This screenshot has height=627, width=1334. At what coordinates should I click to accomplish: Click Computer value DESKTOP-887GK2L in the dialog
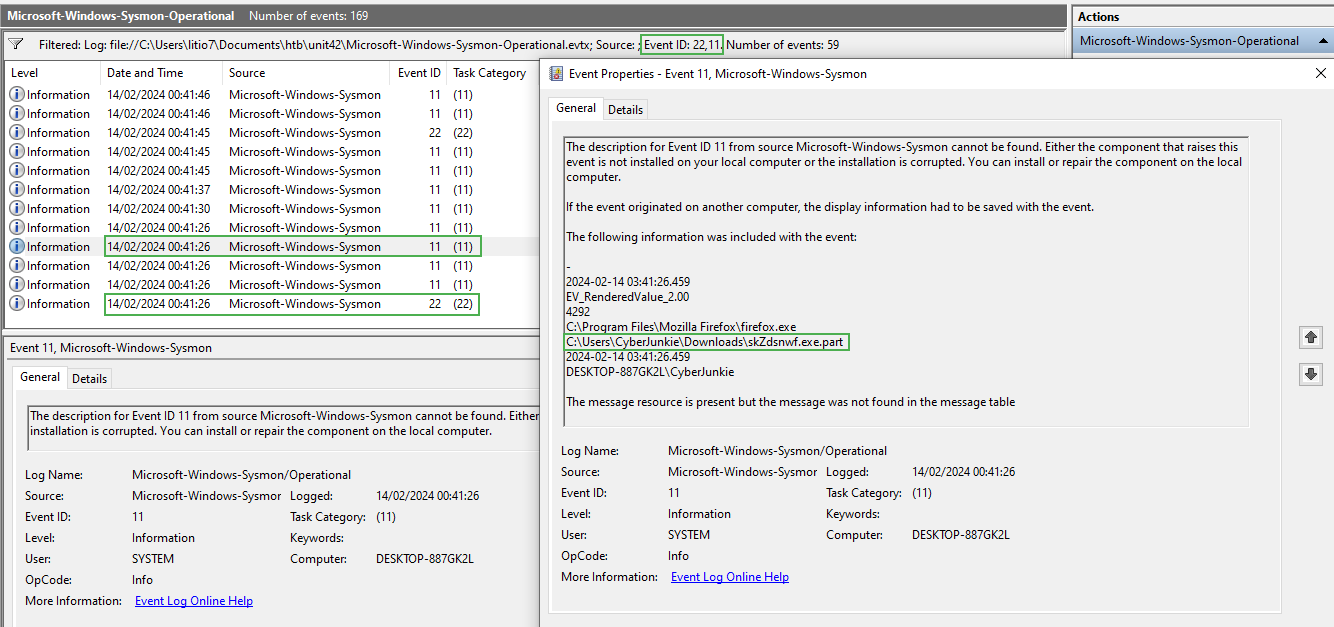pos(961,535)
